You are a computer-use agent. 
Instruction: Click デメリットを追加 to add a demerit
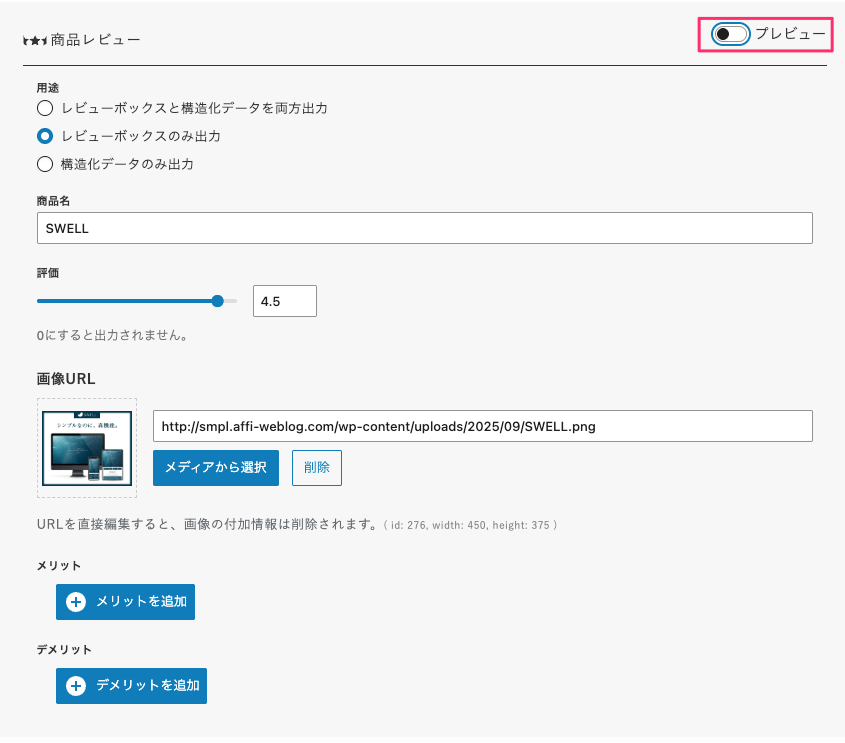(131, 686)
